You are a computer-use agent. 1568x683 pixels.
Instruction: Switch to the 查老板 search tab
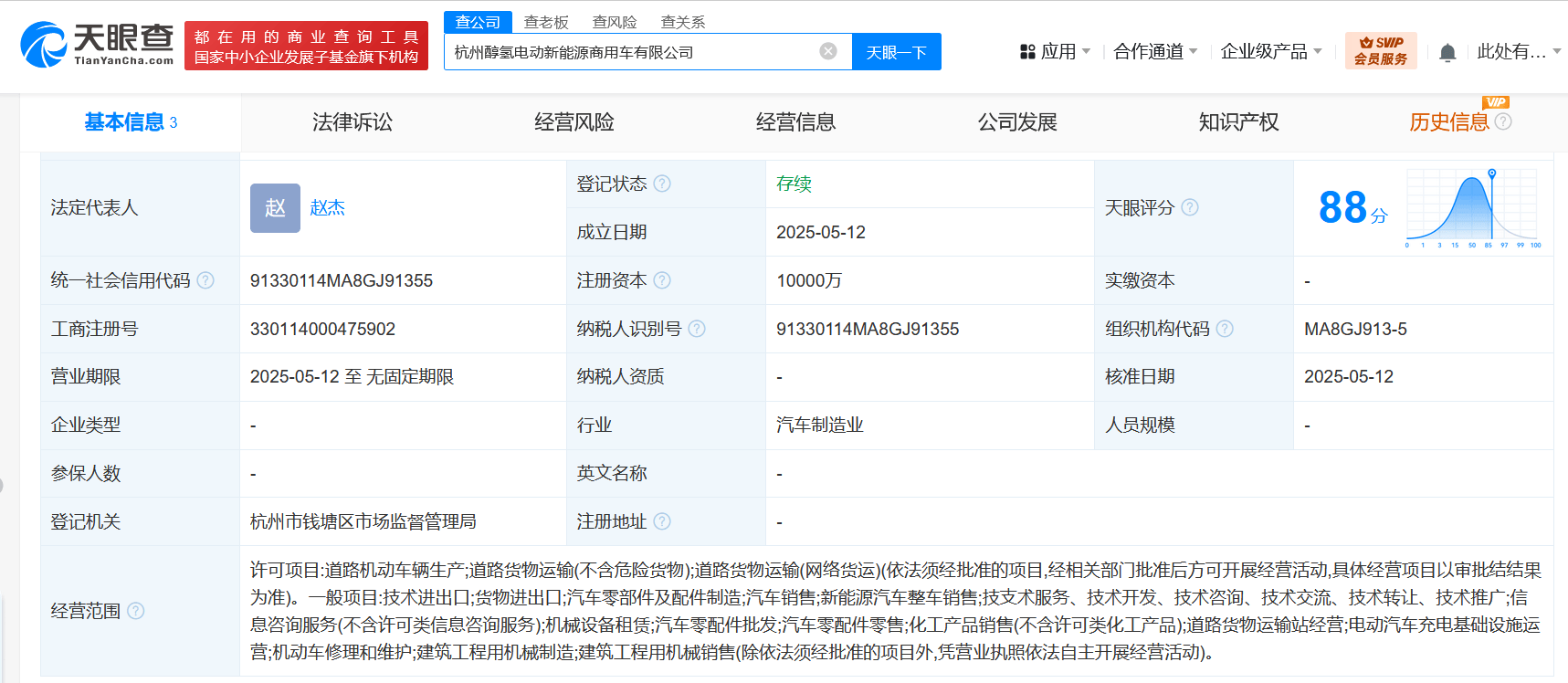click(x=546, y=22)
